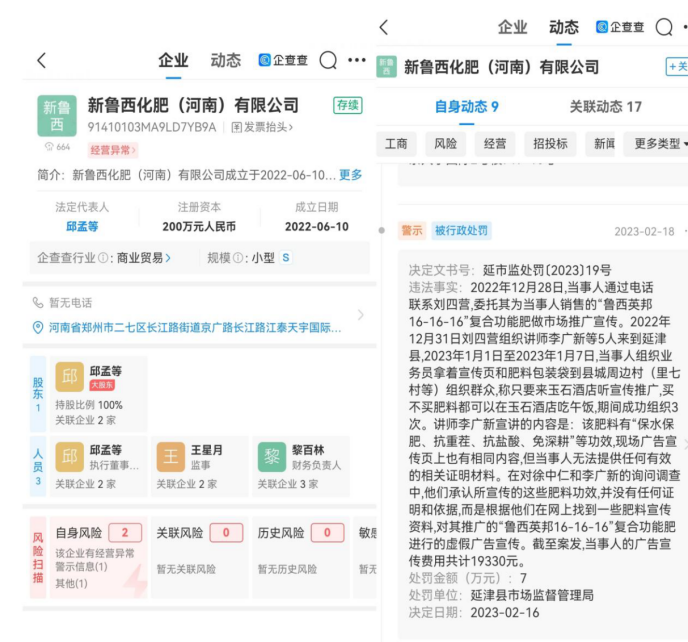
Task: Tap the date 2023-02-18 of penalty entry
Action: point(644,232)
